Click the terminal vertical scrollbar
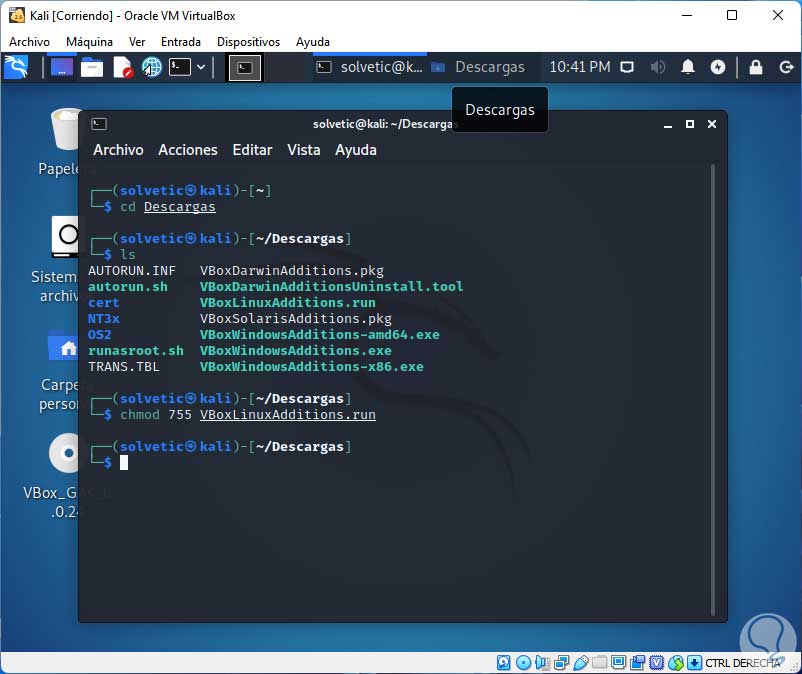The width and height of the screenshot is (802, 674). pos(712,390)
